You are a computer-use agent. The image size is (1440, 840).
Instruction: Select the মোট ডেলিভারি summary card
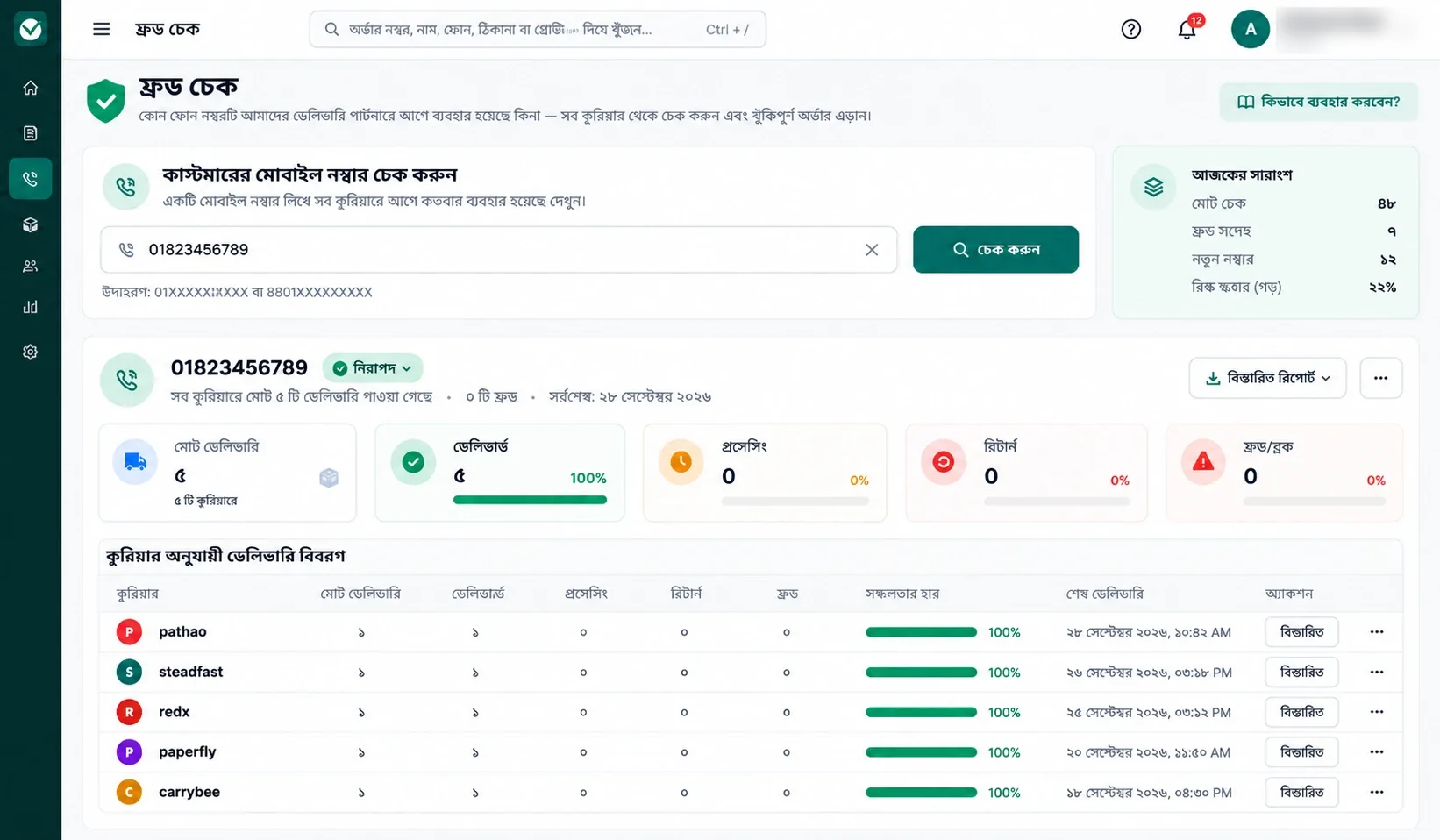coord(227,473)
